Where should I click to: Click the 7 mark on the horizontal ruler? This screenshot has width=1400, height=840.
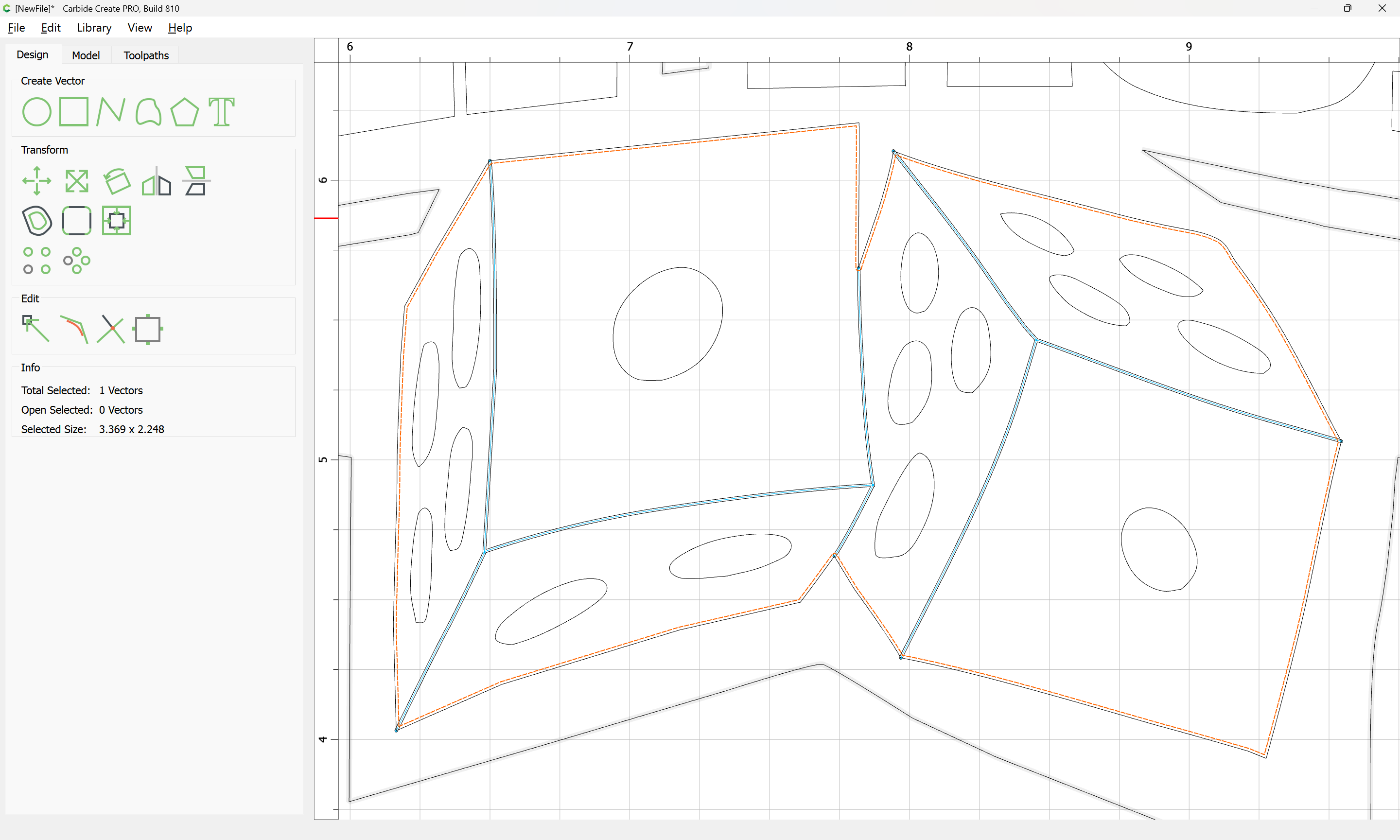629,46
